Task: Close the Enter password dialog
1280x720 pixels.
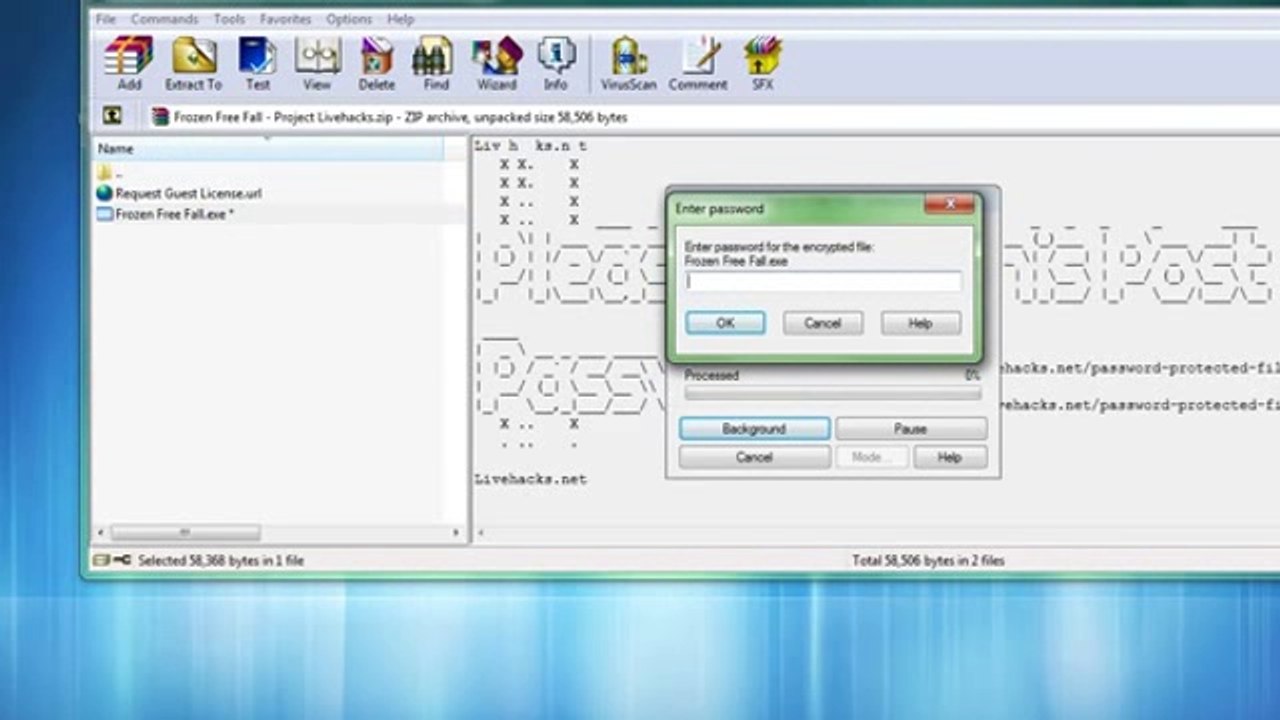Action: 949,204
